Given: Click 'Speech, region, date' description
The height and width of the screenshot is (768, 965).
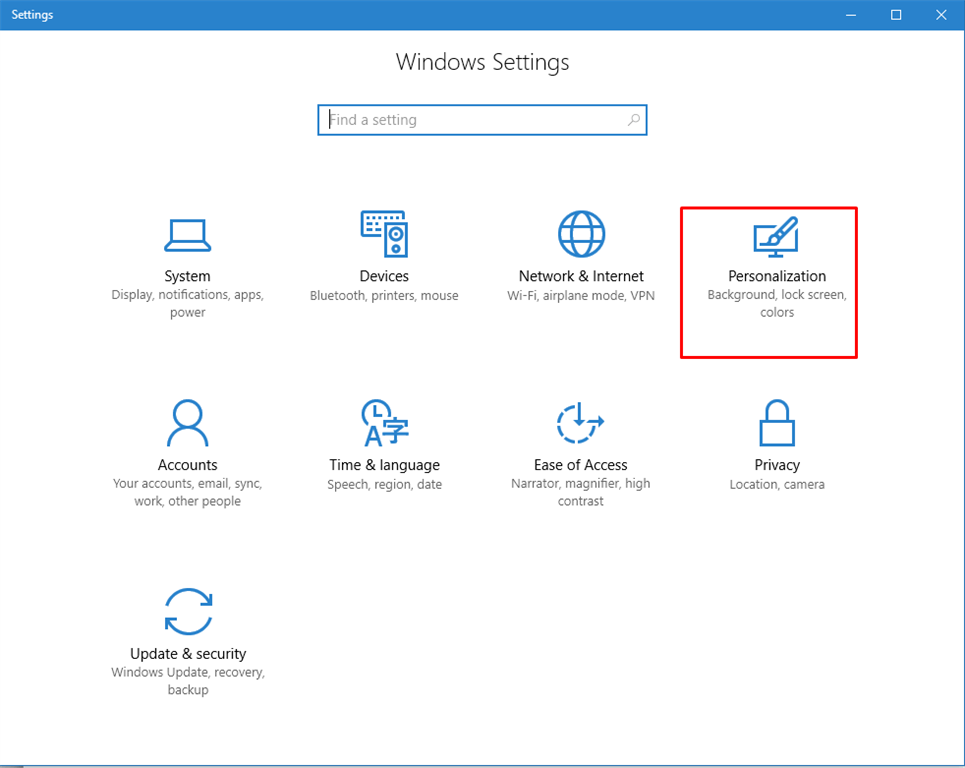Looking at the screenshot, I should pos(385,484).
